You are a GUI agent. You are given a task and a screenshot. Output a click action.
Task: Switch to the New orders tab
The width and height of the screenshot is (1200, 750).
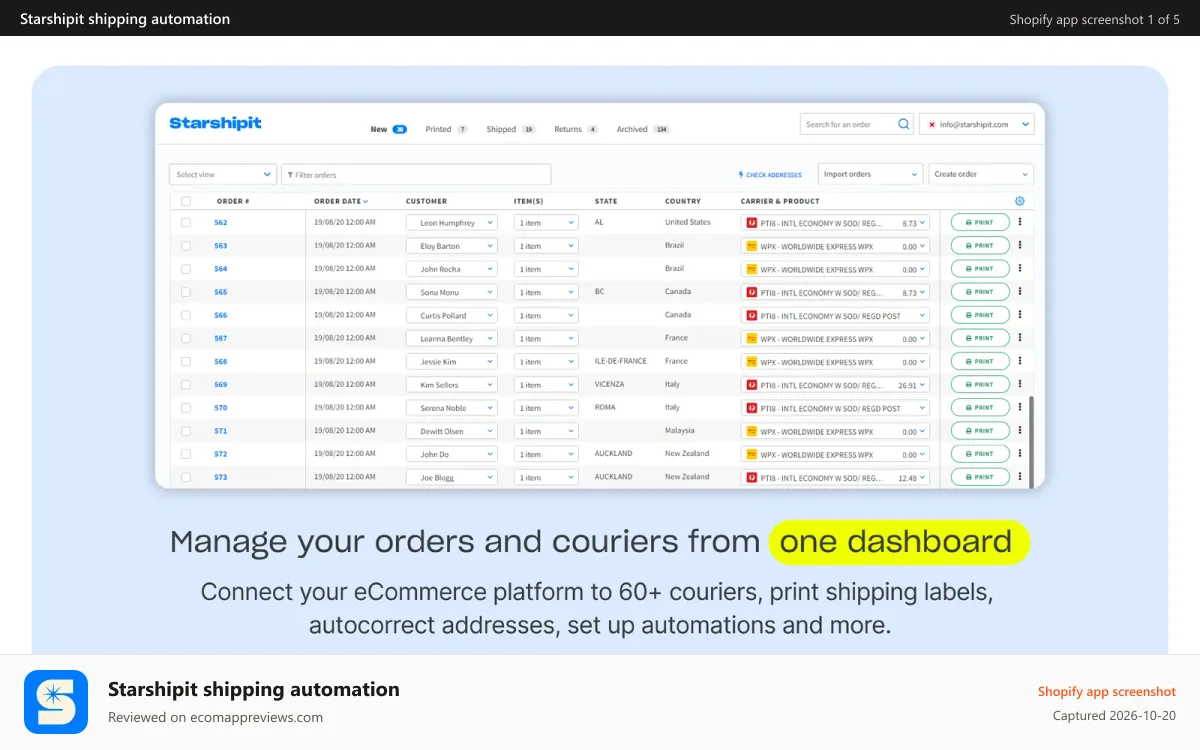click(x=388, y=129)
